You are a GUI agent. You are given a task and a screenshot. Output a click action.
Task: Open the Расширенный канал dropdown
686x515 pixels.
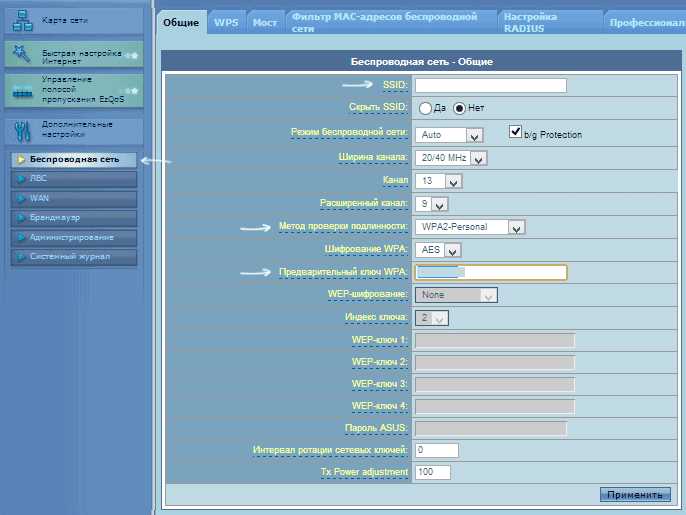pos(432,204)
